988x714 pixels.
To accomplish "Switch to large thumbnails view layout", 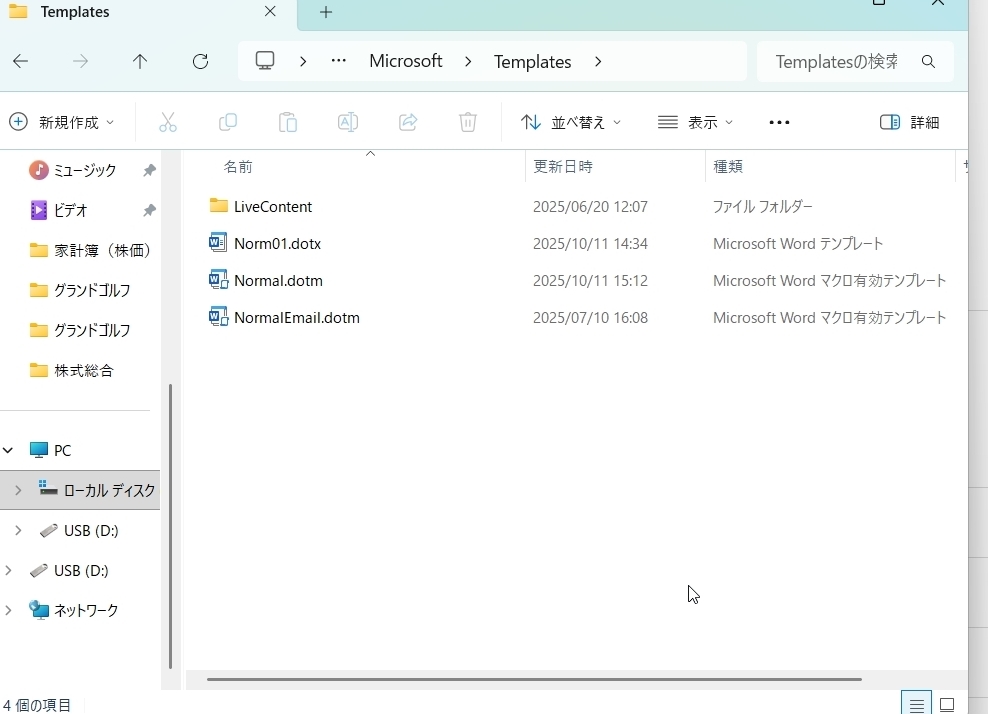I will point(947,704).
